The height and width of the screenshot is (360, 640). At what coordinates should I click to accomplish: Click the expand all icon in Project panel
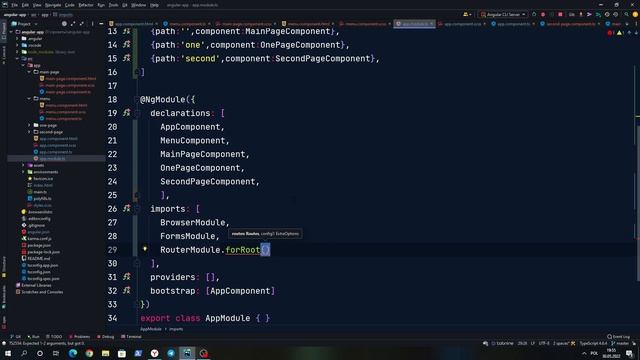coord(73,24)
